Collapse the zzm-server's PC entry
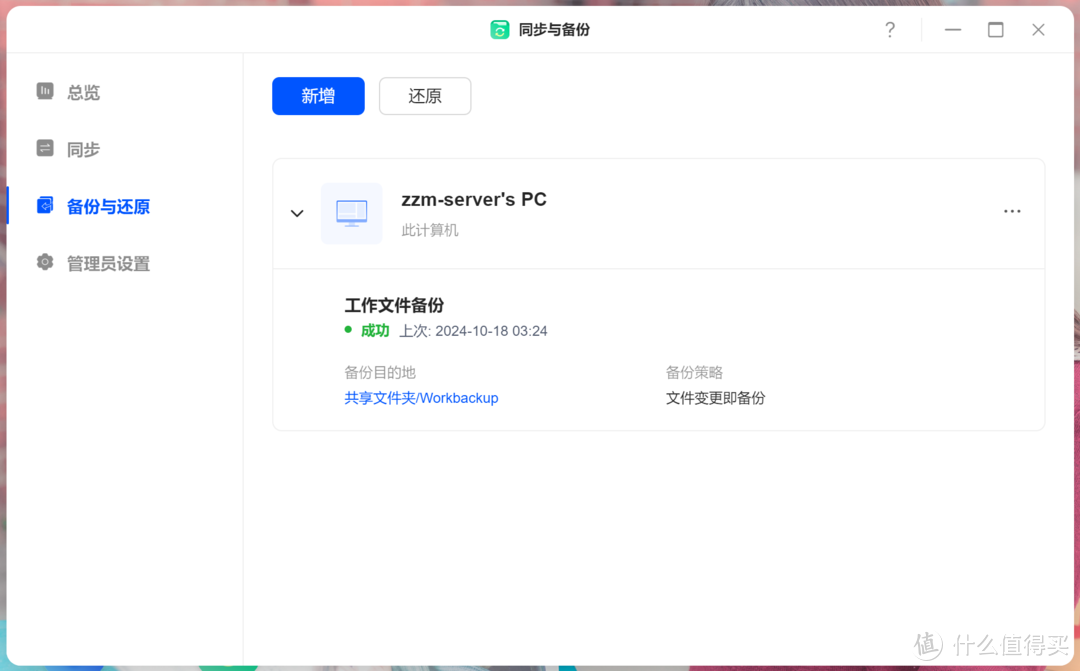1080x671 pixels. tap(297, 213)
